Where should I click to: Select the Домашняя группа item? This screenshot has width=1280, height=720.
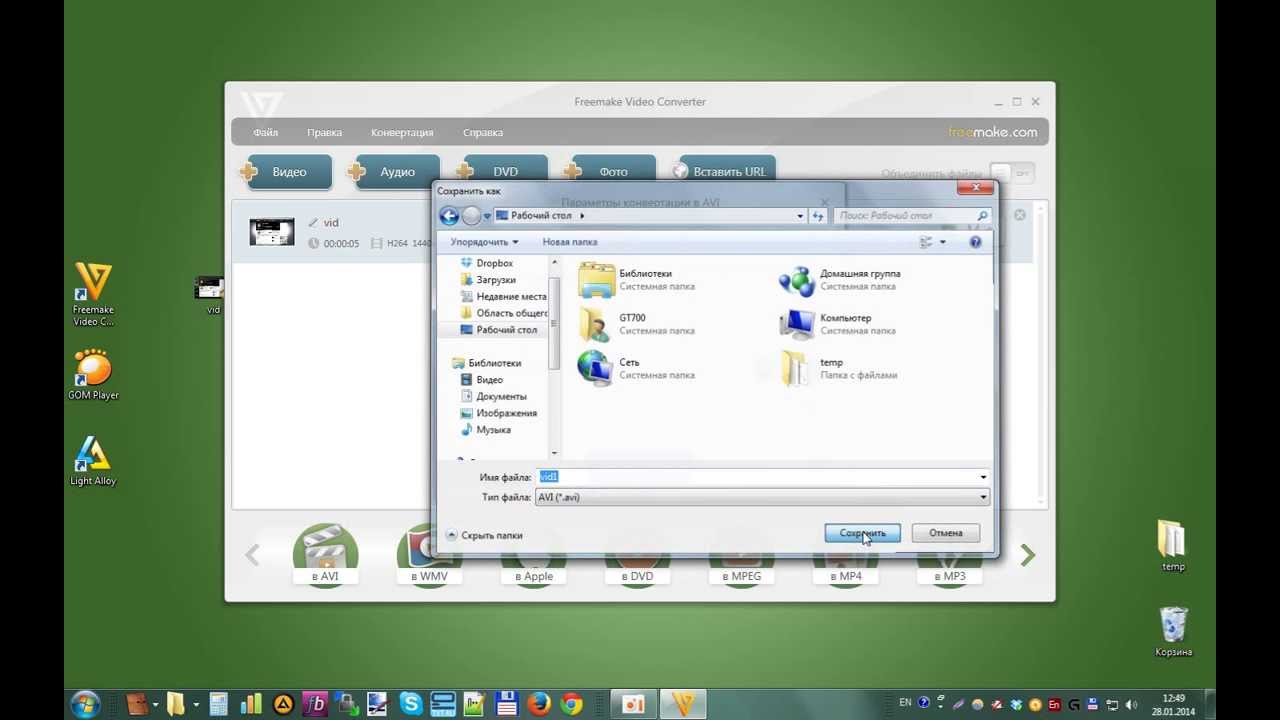[840, 280]
